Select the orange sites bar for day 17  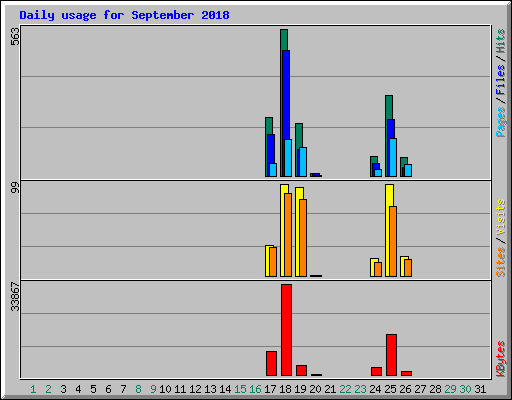click(x=273, y=262)
